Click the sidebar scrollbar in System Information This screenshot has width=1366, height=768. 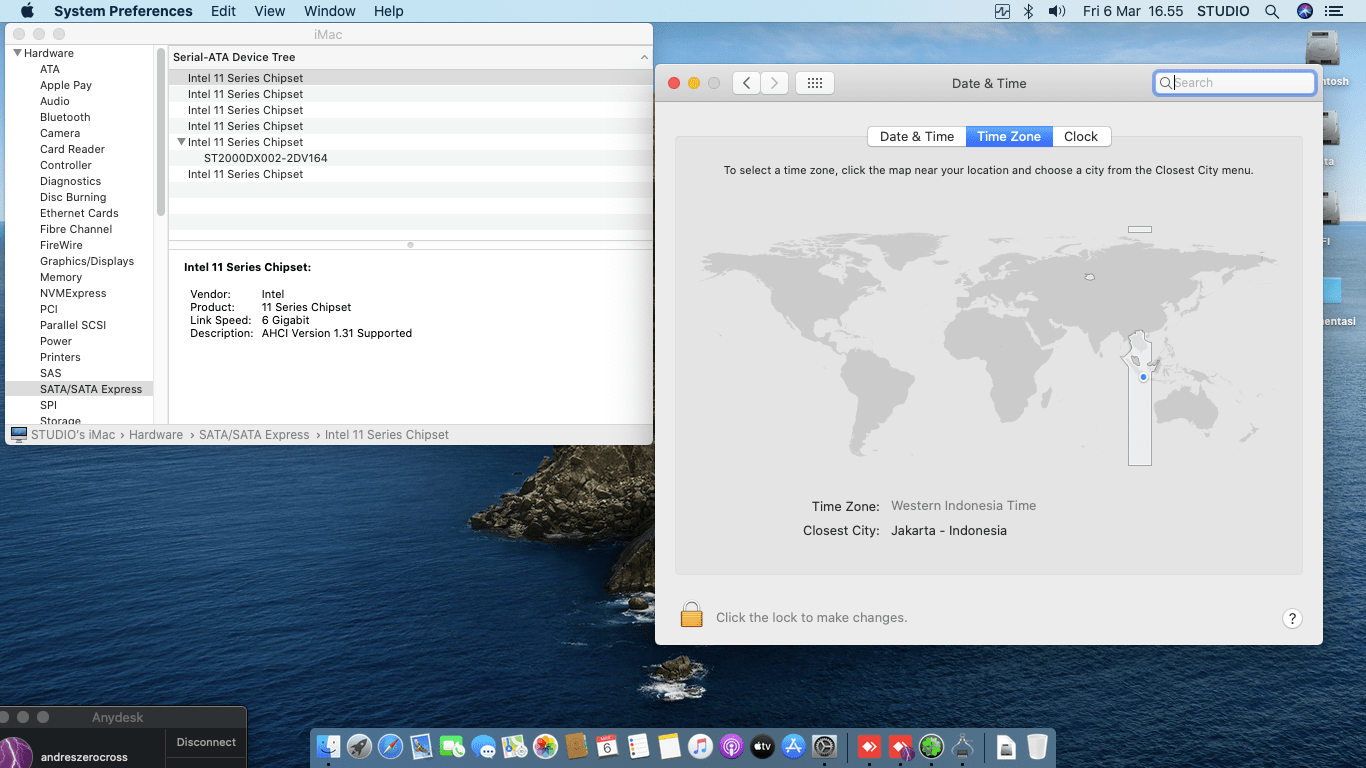pyautogui.click(x=161, y=130)
